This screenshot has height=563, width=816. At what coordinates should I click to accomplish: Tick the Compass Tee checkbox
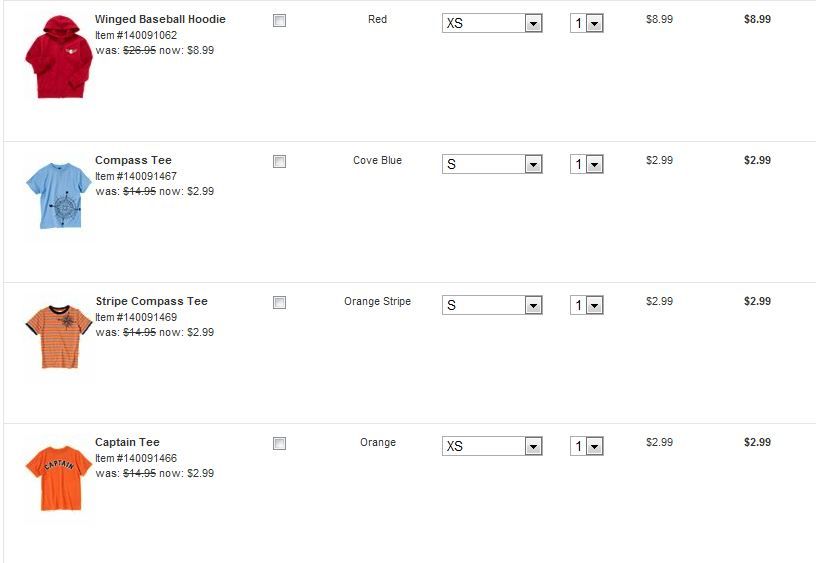[280, 161]
